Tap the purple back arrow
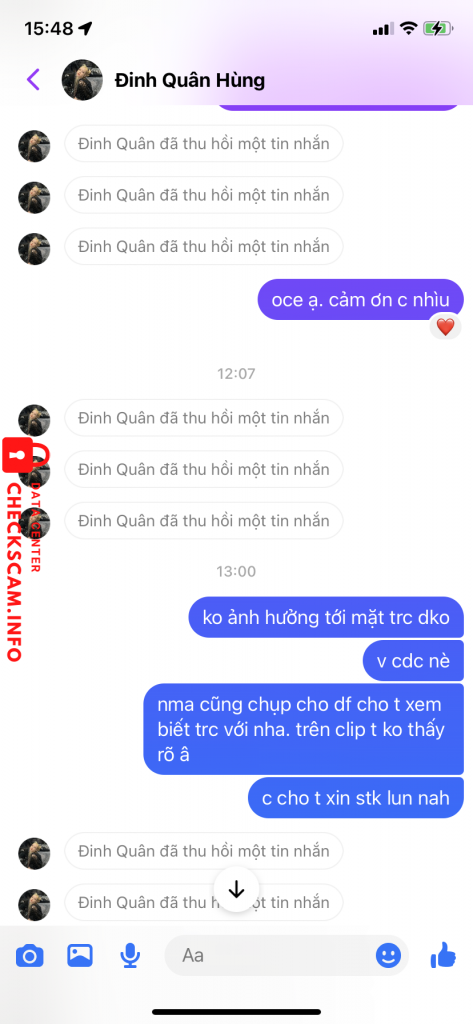The image size is (473, 1024). [x=33, y=80]
